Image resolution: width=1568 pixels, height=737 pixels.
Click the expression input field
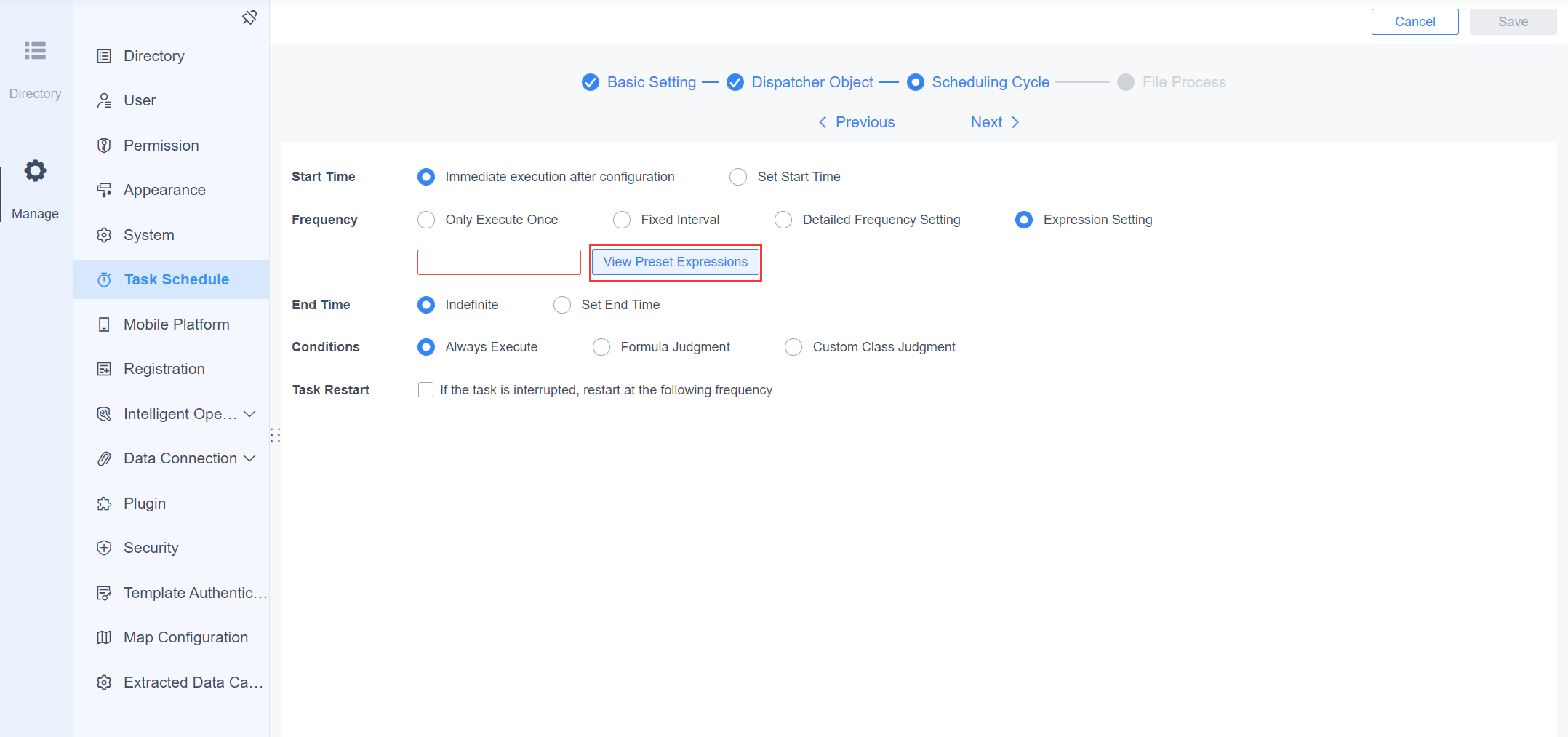[x=498, y=262]
